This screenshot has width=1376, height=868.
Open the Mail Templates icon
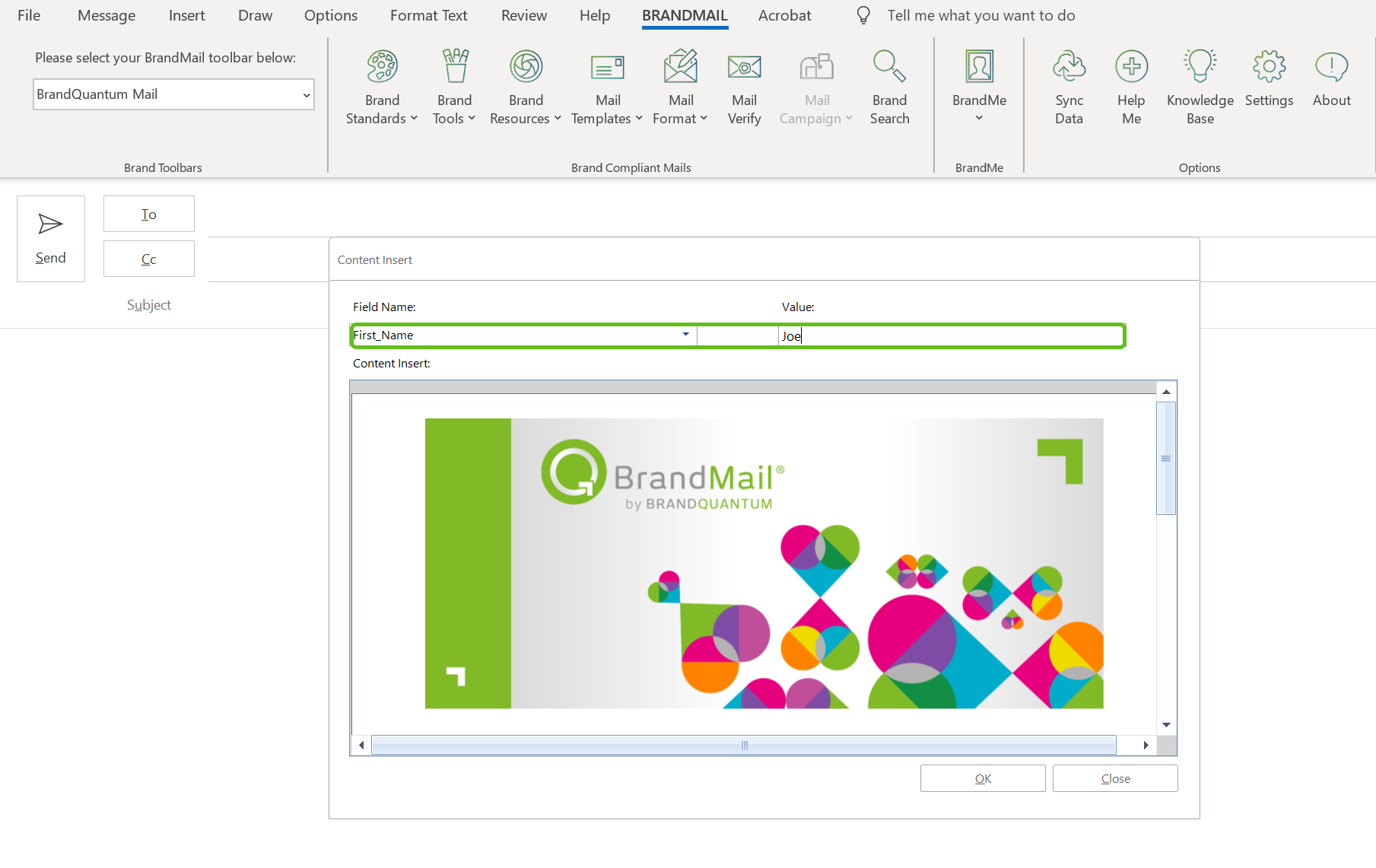point(608,67)
